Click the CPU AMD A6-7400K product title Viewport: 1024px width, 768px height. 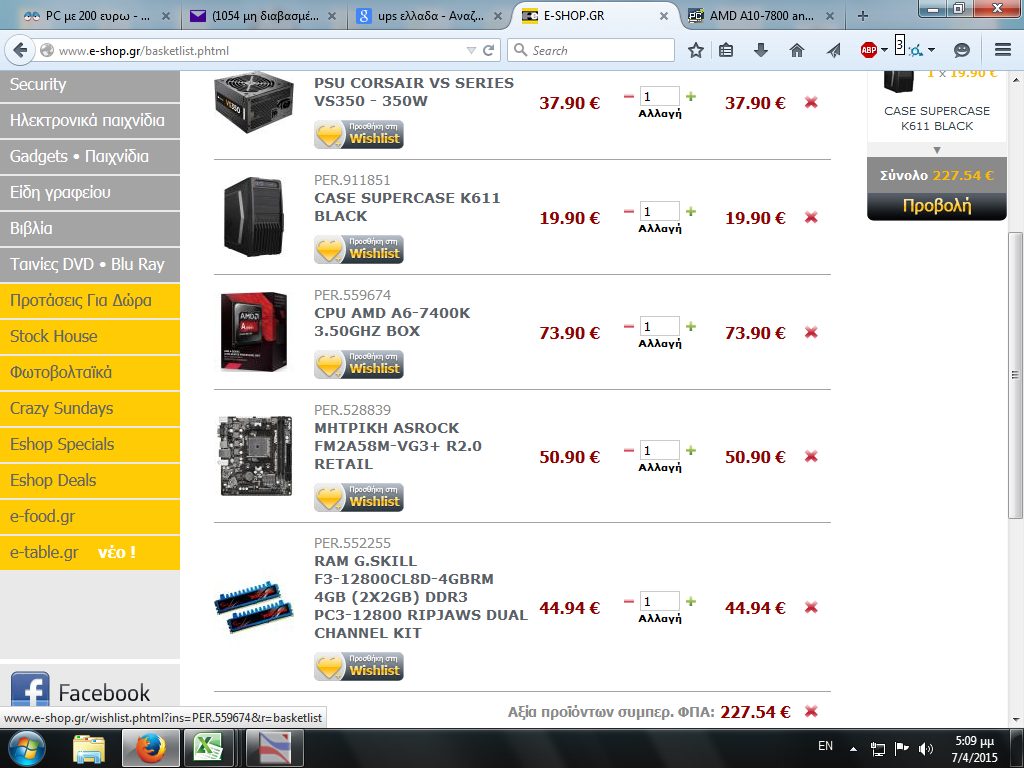coord(392,322)
